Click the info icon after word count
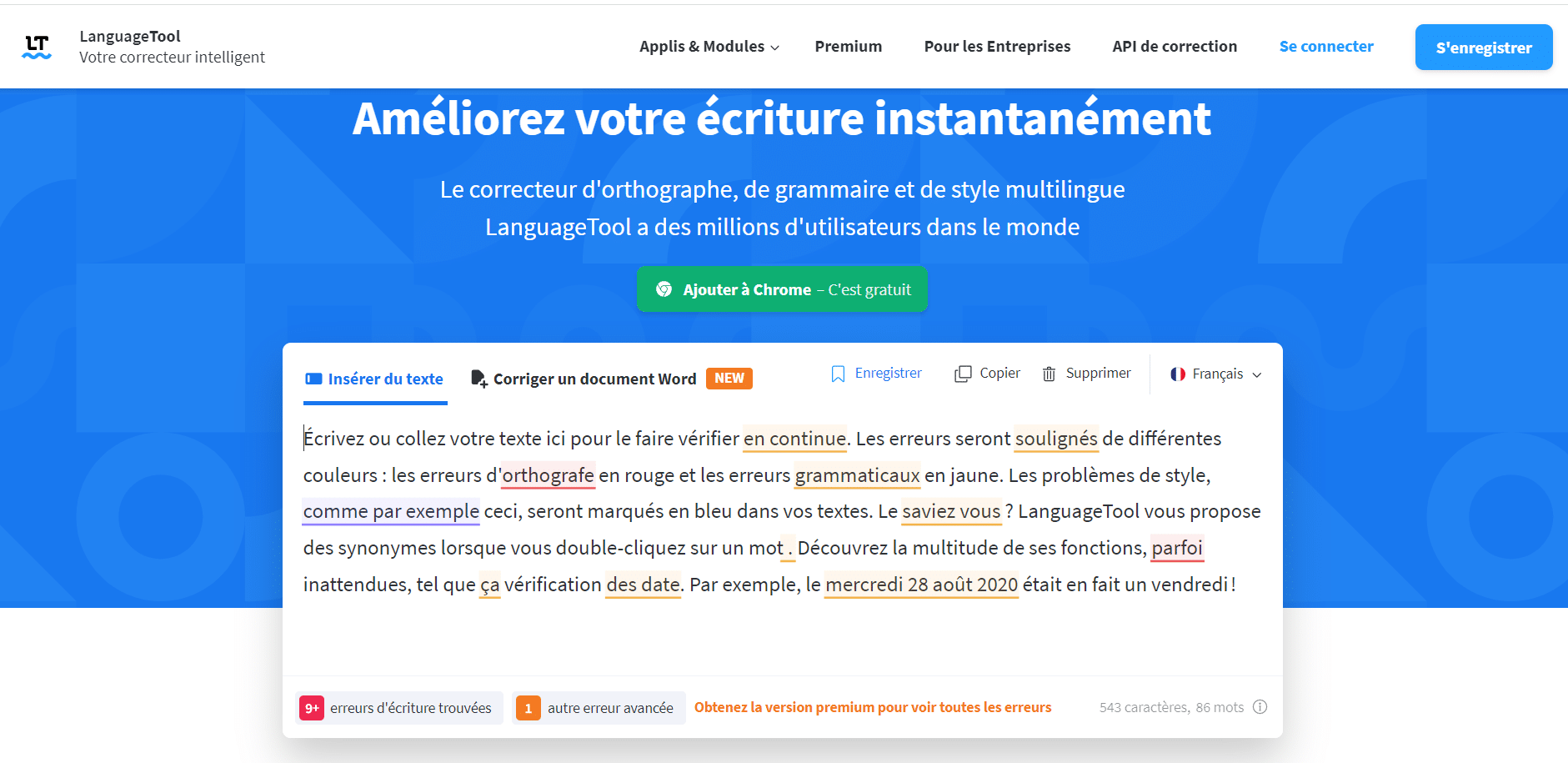This screenshot has width=1568, height=763. [1260, 707]
